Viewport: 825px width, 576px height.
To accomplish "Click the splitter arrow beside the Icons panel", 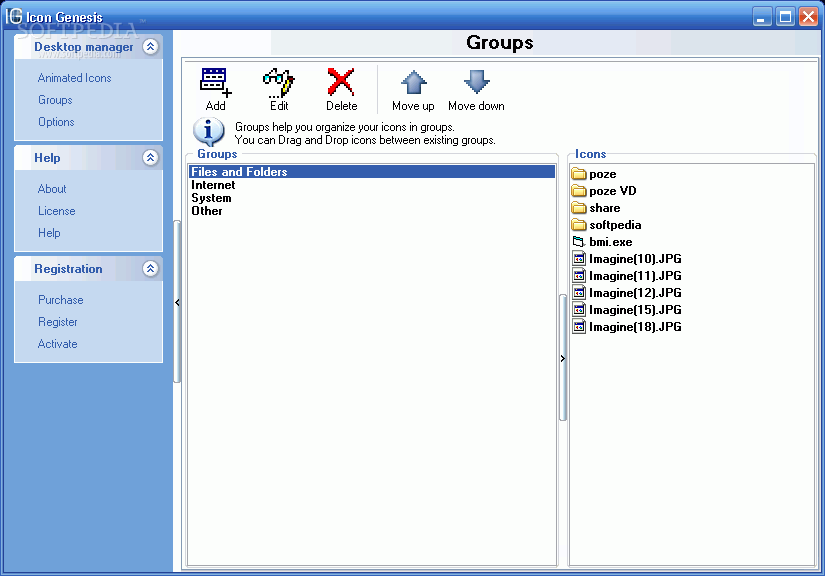I will pos(562,359).
